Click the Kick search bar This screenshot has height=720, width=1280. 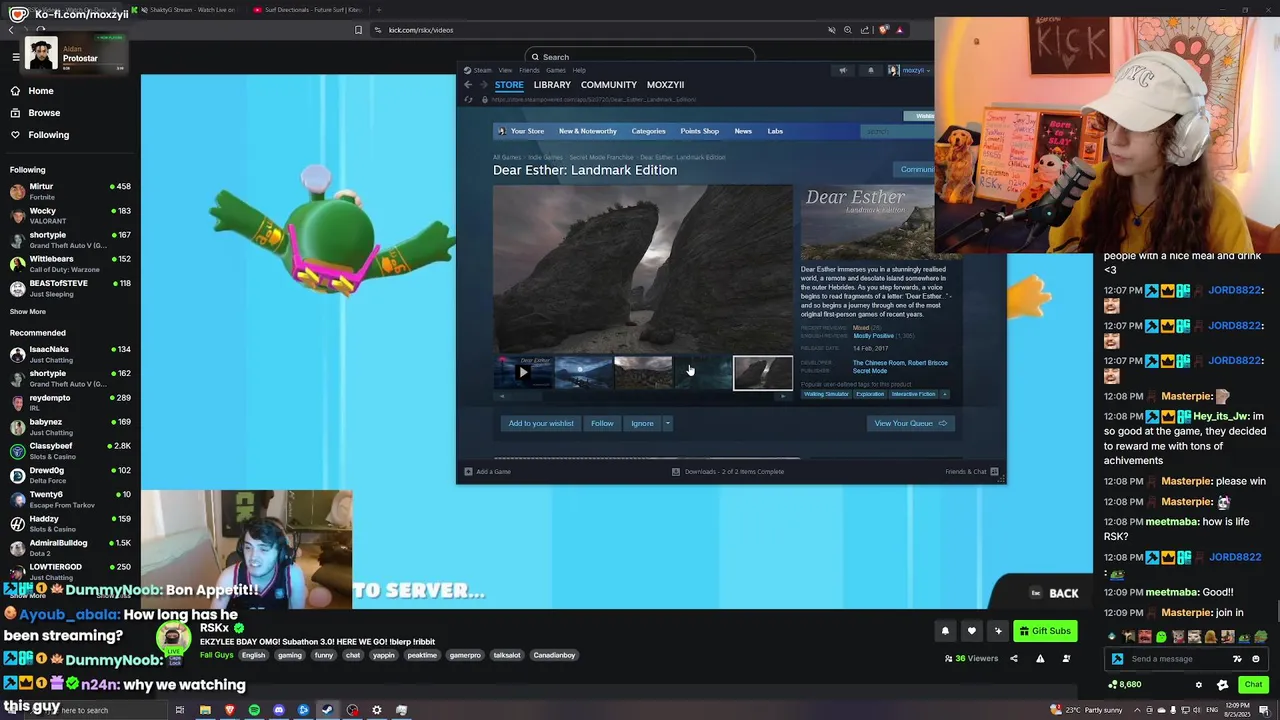(640, 57)
